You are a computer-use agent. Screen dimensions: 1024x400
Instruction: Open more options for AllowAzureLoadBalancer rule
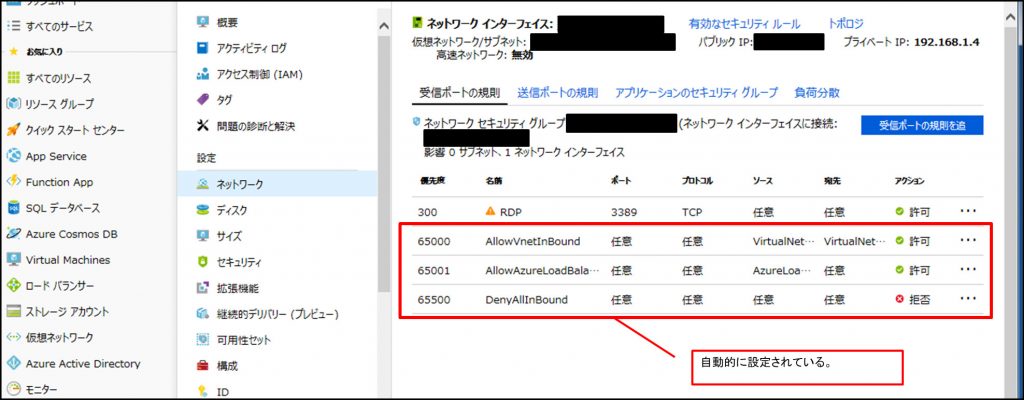click(x=968, y=269)
